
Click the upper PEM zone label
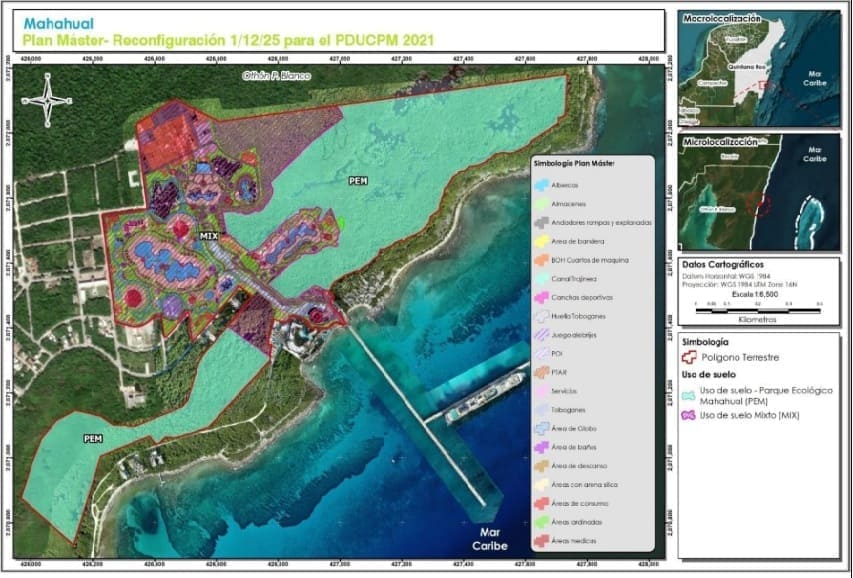[x=358, y=181]
